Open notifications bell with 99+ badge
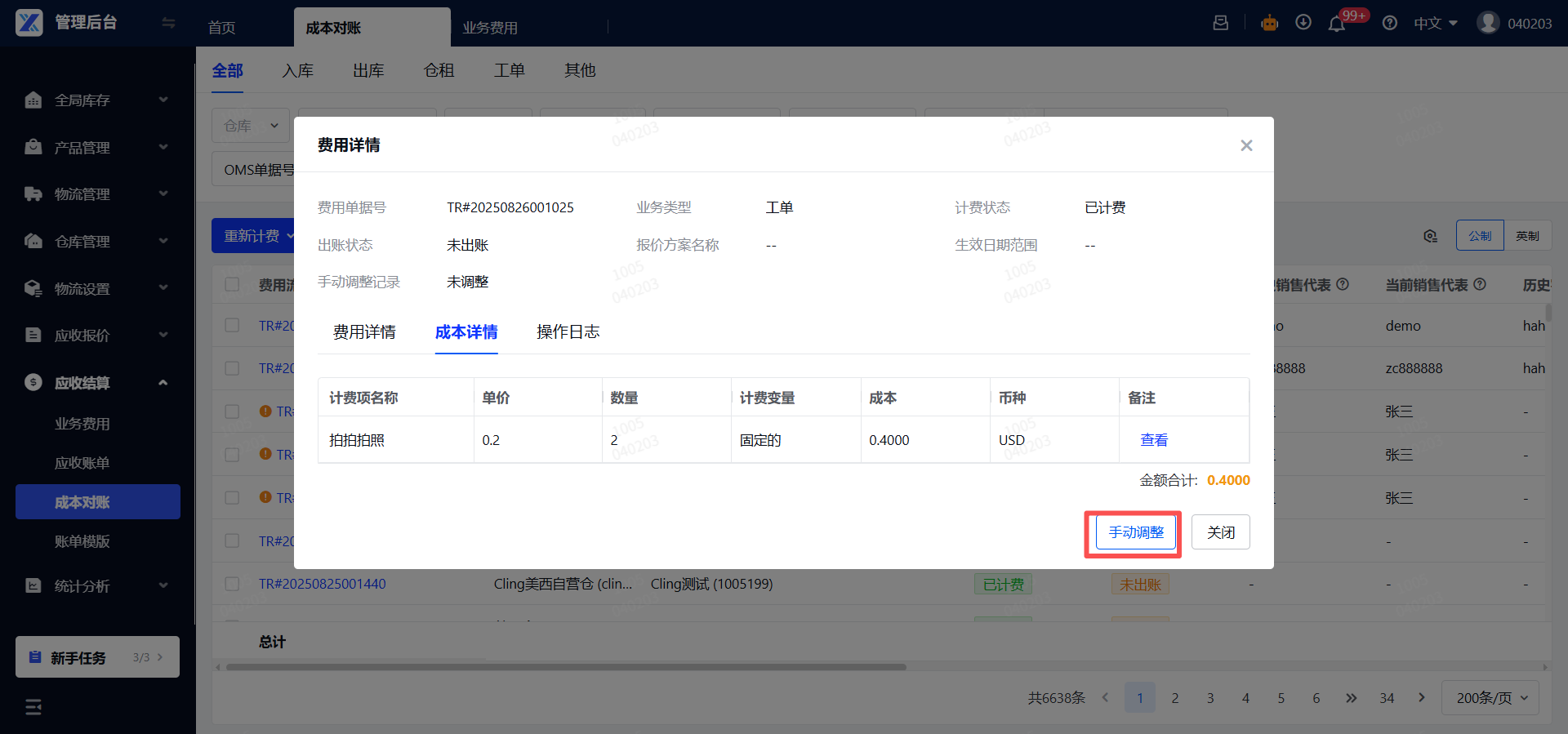 click(x=1337, y=24)
